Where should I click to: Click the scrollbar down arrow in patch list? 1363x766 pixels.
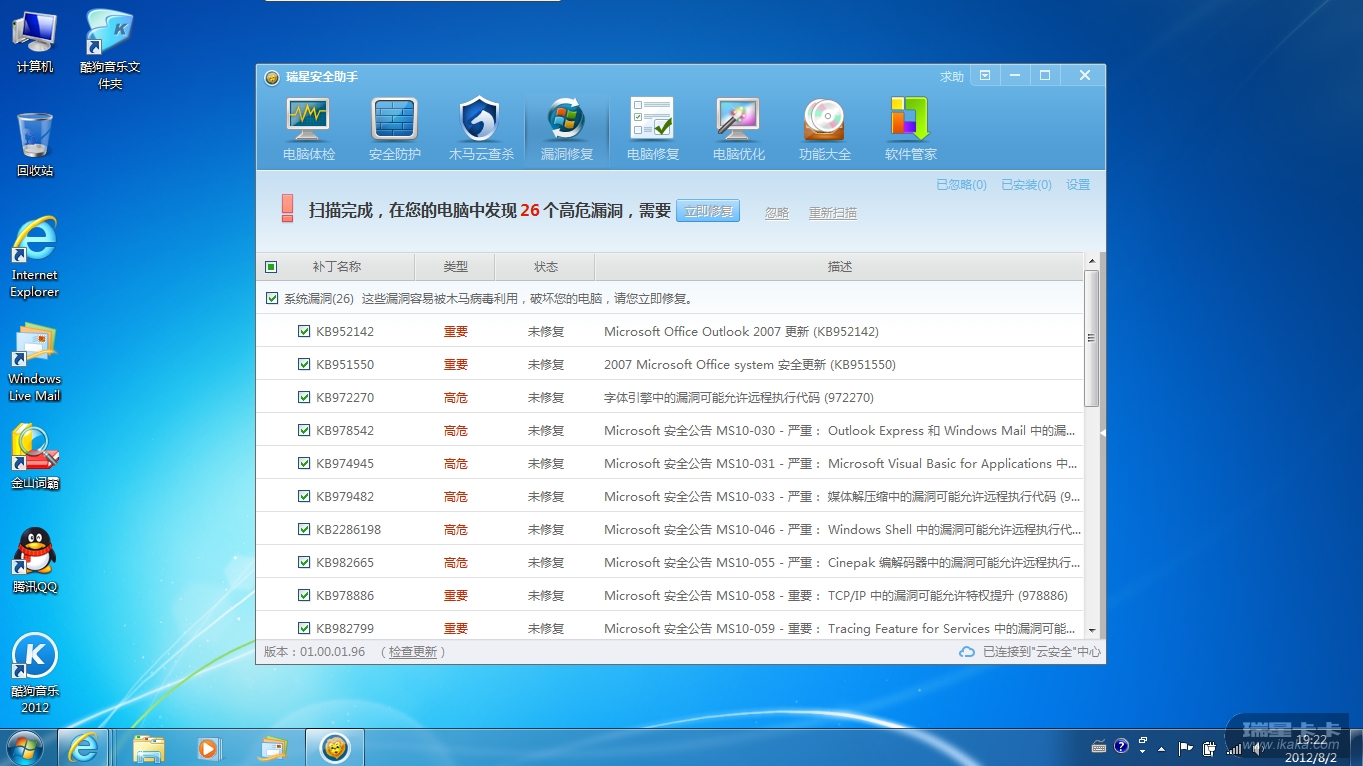pyautogui.click(x=1091, y=630)
